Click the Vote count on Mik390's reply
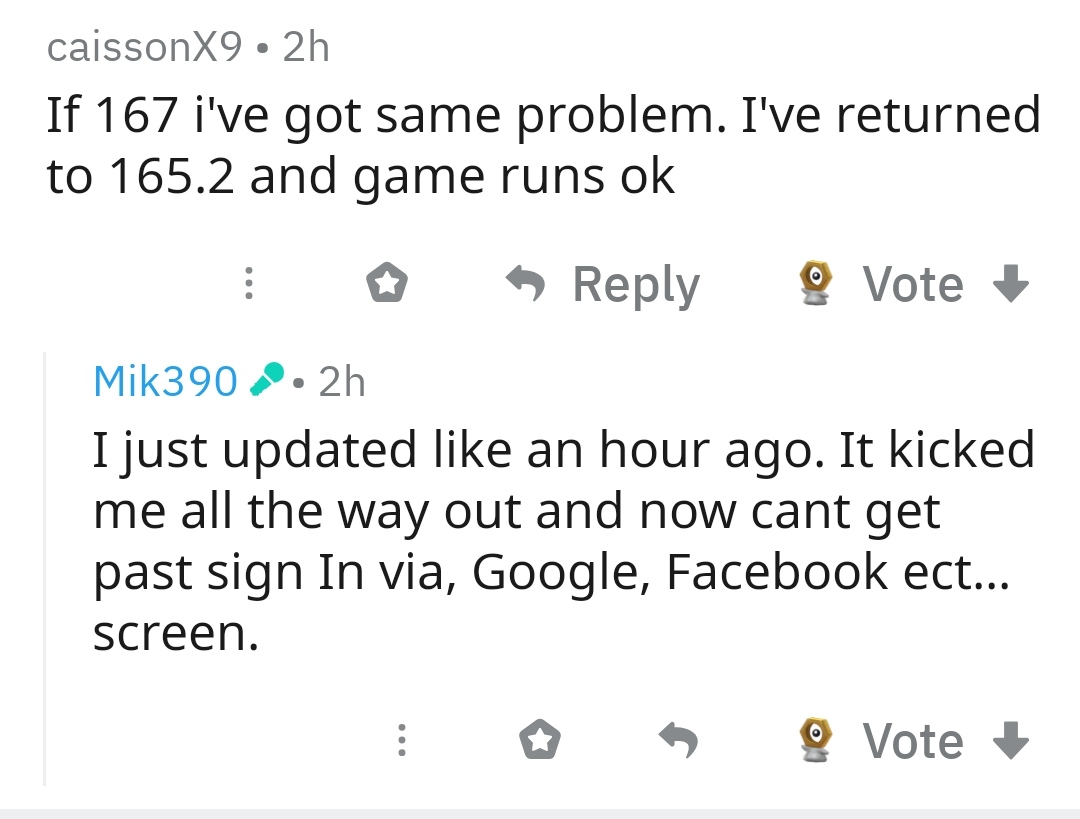Image resolution: width=1080 pixels, height=819 pixels. 912,741
